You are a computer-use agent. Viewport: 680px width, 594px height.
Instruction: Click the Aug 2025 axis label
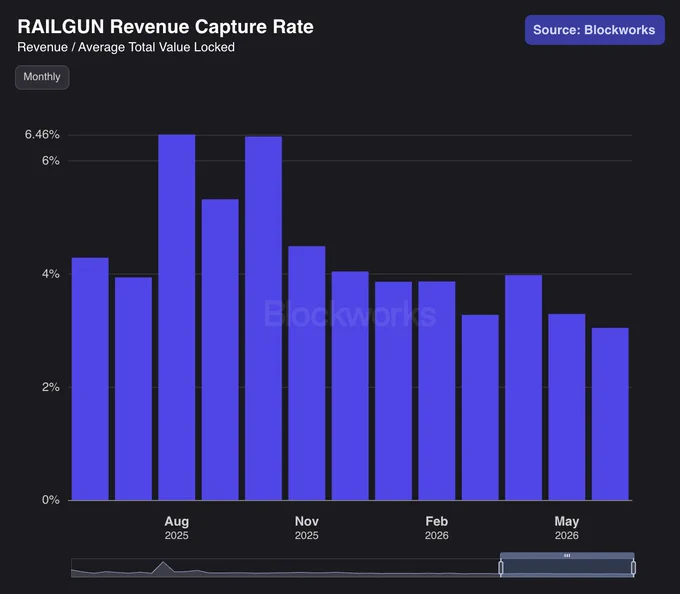pyautogui.click(x=177, y=528)
